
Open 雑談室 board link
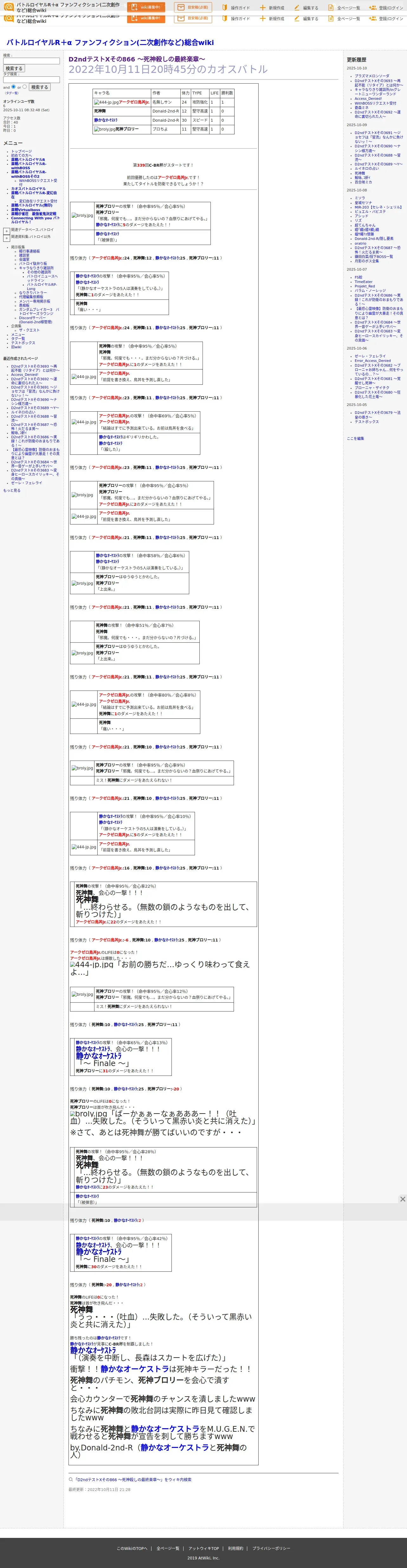[x=24, y=255]
